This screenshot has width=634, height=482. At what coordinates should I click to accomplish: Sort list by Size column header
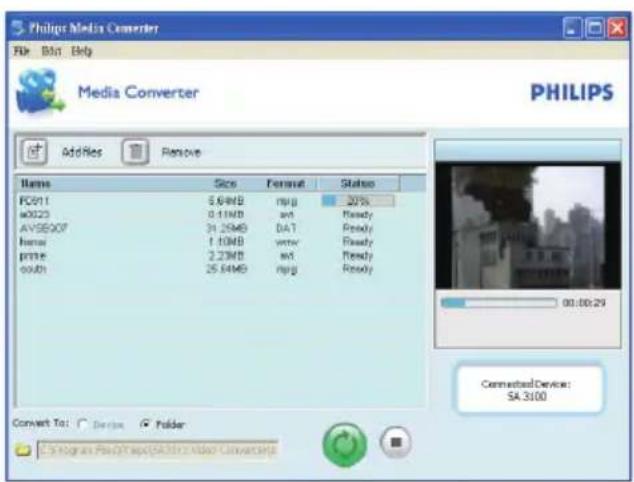click(225, 183)
